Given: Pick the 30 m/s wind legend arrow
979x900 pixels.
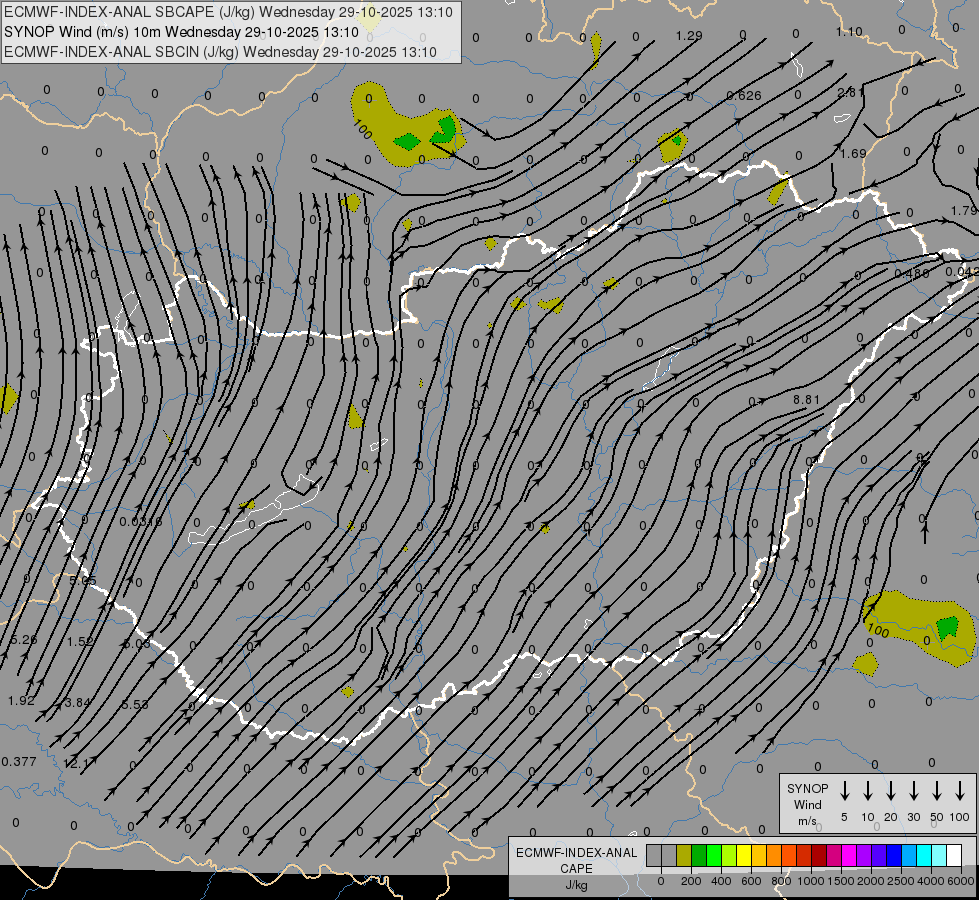Looking at the screenshot, I should [913, 791].
